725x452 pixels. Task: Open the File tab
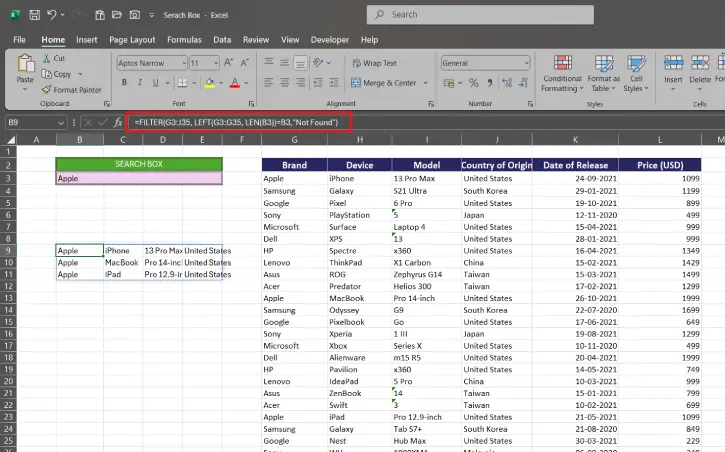click(x=19, y=40)
